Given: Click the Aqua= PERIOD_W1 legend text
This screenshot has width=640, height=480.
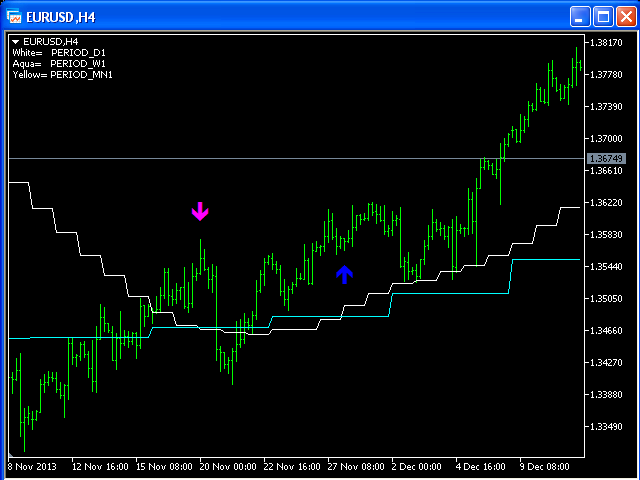Looking at the screenshot, I should click(58, 63).
